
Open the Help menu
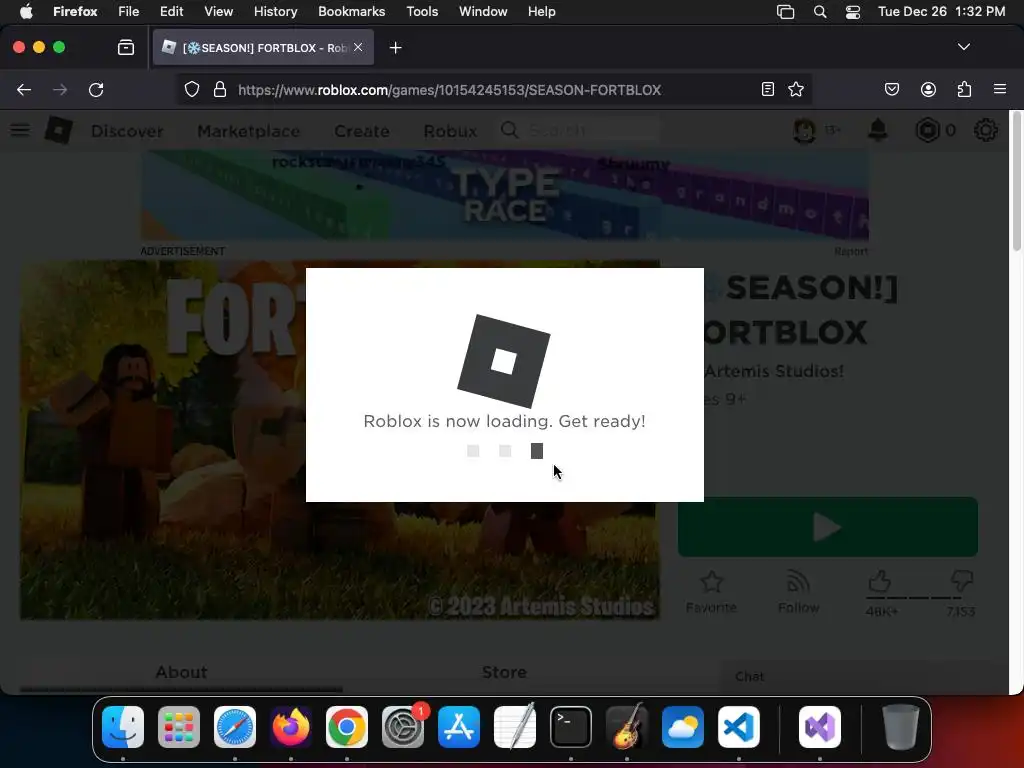(x=541, y=11)
